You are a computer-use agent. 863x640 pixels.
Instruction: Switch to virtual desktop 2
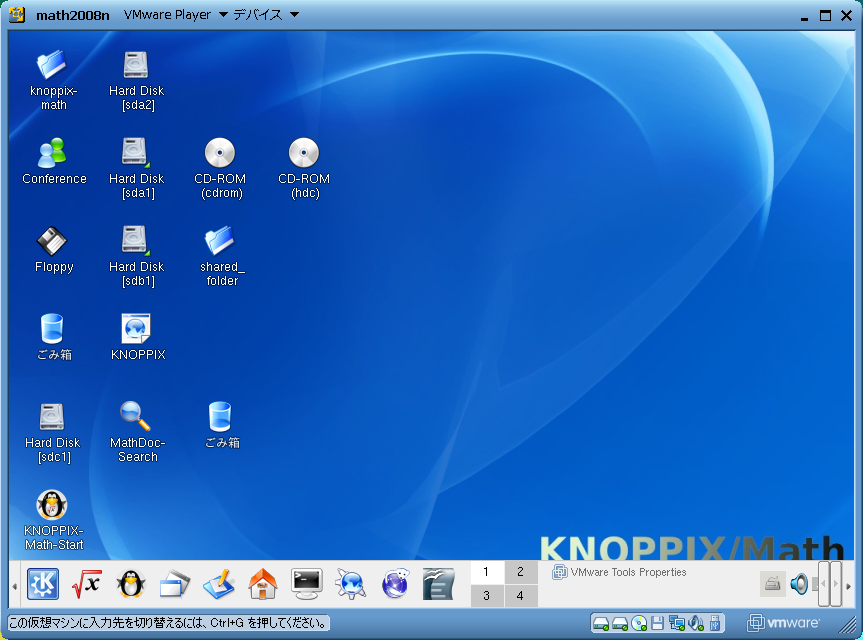pyautogui.click(x=521, y=572)
